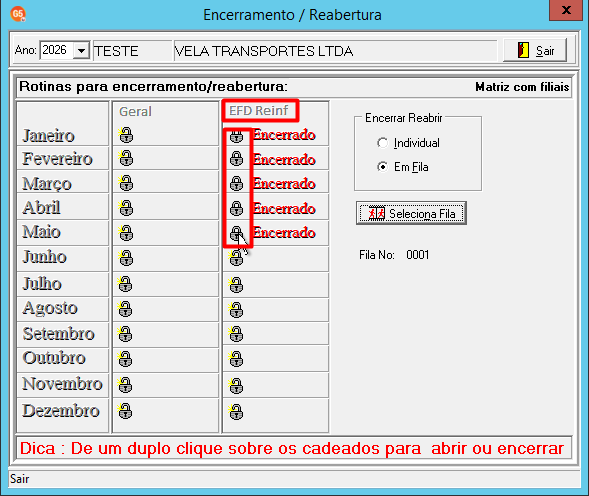This screenshot has height=496, width=589.
Task: Close the Encerramento / Reabertura window
Action: click(x=566, y=10)
